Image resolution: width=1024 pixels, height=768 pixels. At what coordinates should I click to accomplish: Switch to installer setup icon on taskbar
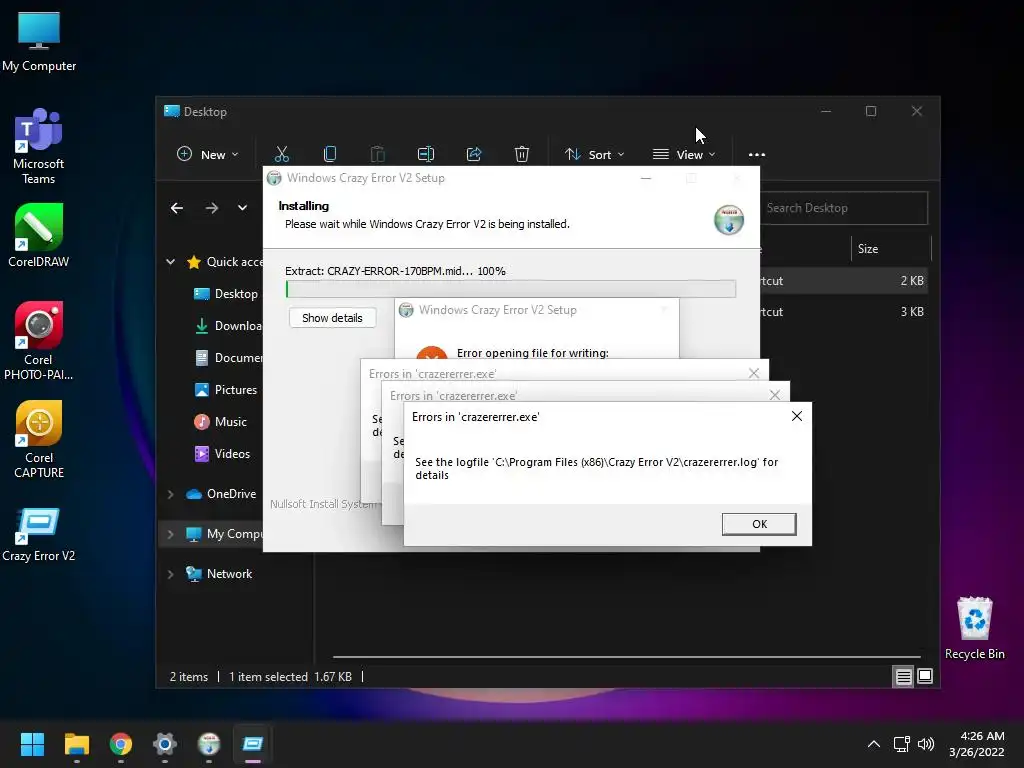coord(209,744)
